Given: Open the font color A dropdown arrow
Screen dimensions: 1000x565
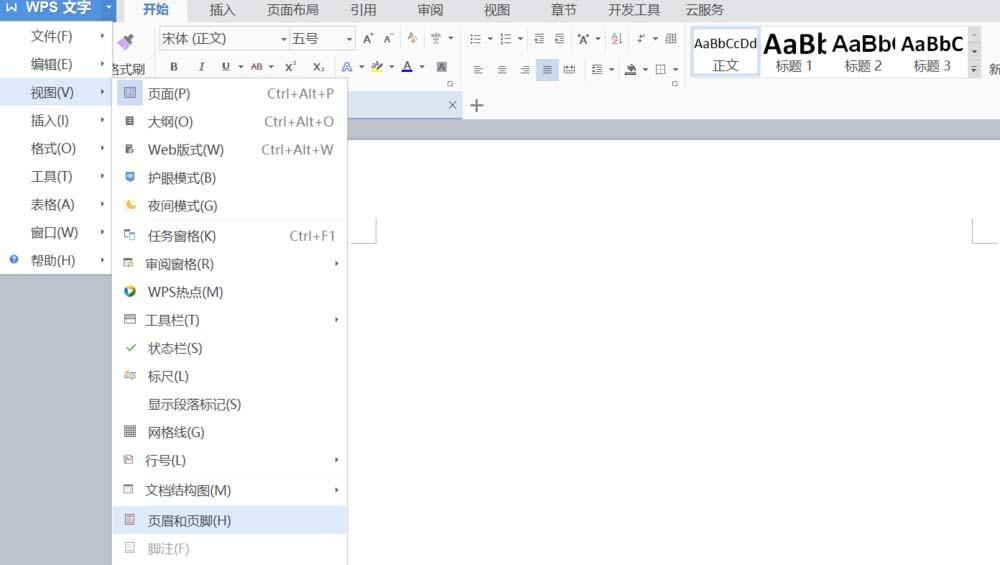Looking at the screenshot, I should tap(422, 67).
